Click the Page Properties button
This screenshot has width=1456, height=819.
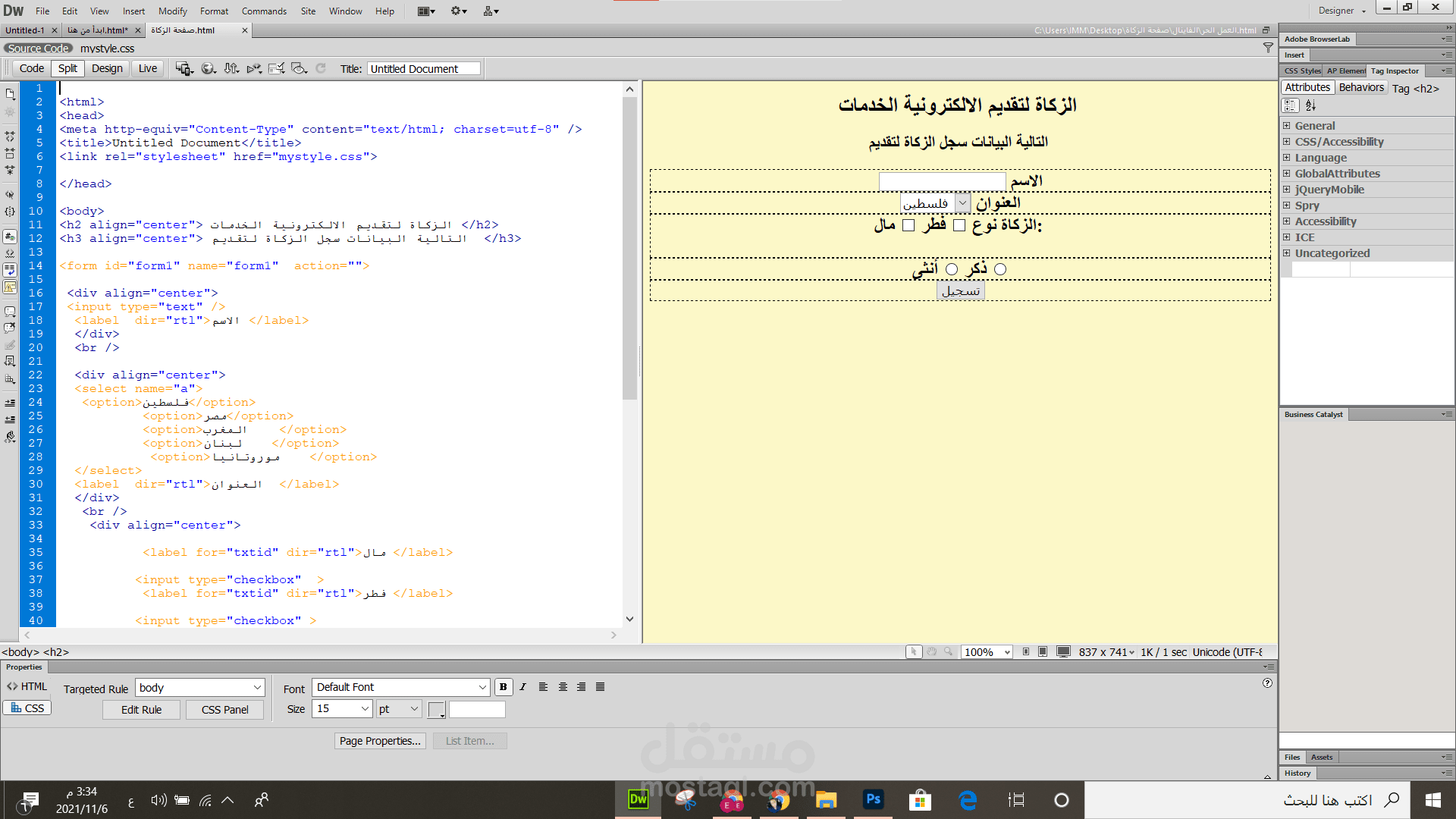tap(380, 741)
